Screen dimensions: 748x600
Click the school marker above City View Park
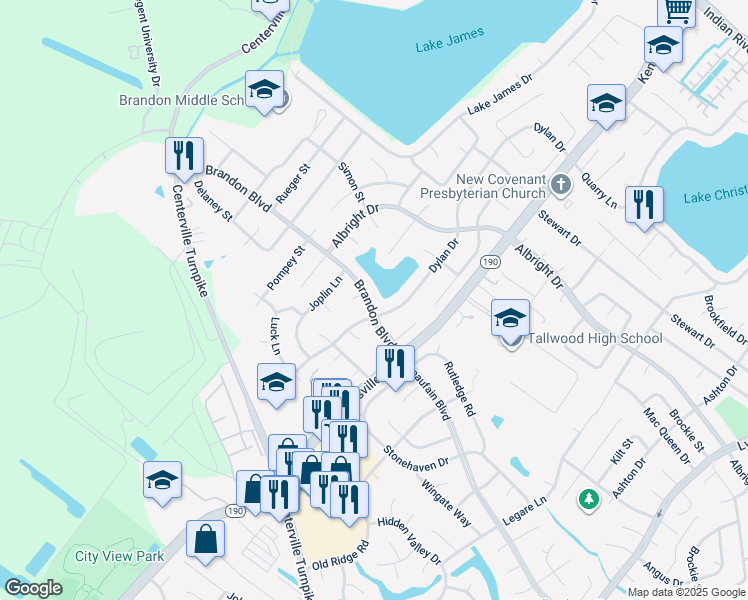[163, 484]
